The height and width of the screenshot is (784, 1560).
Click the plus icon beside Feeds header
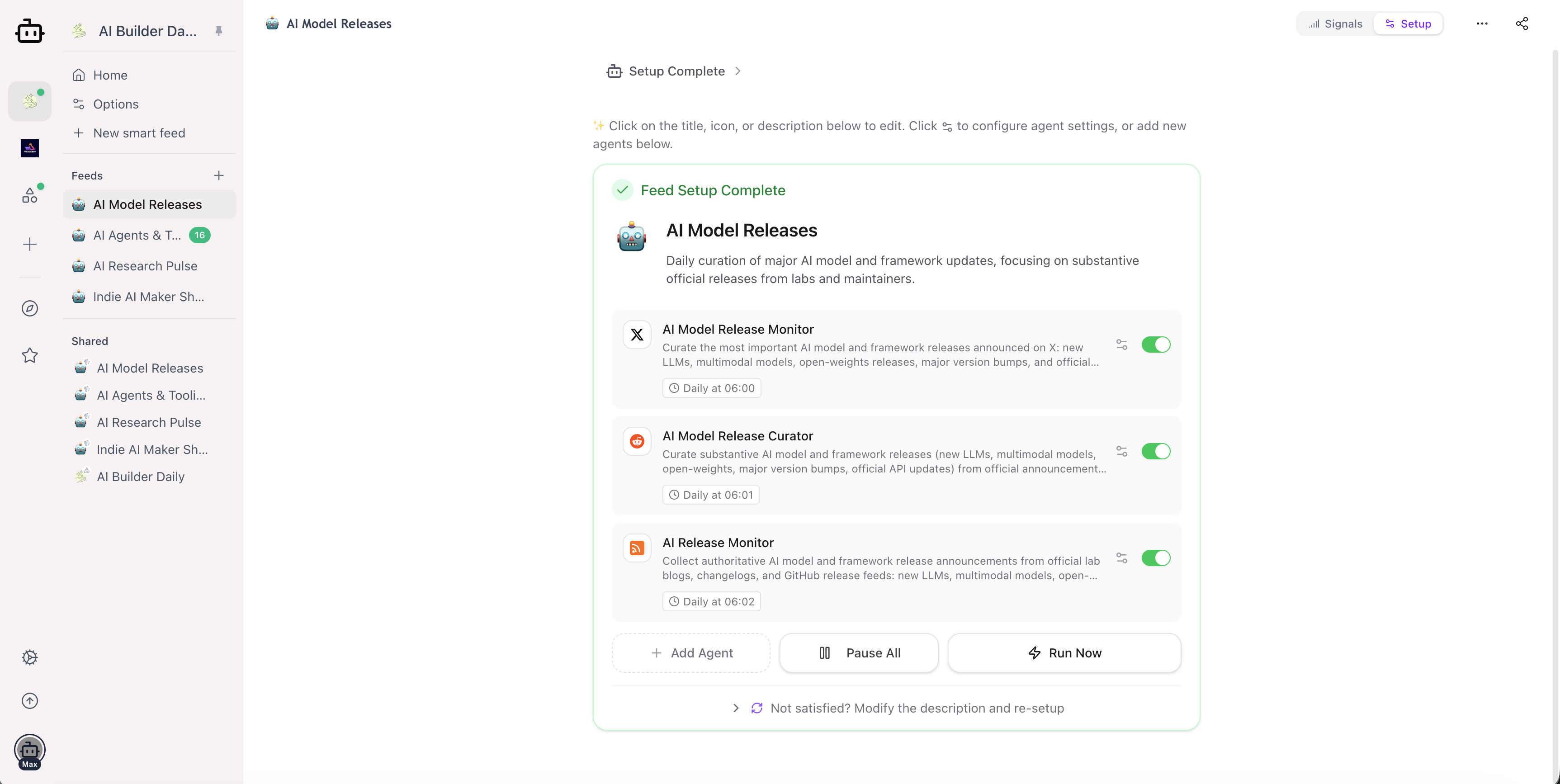(218, 175)
